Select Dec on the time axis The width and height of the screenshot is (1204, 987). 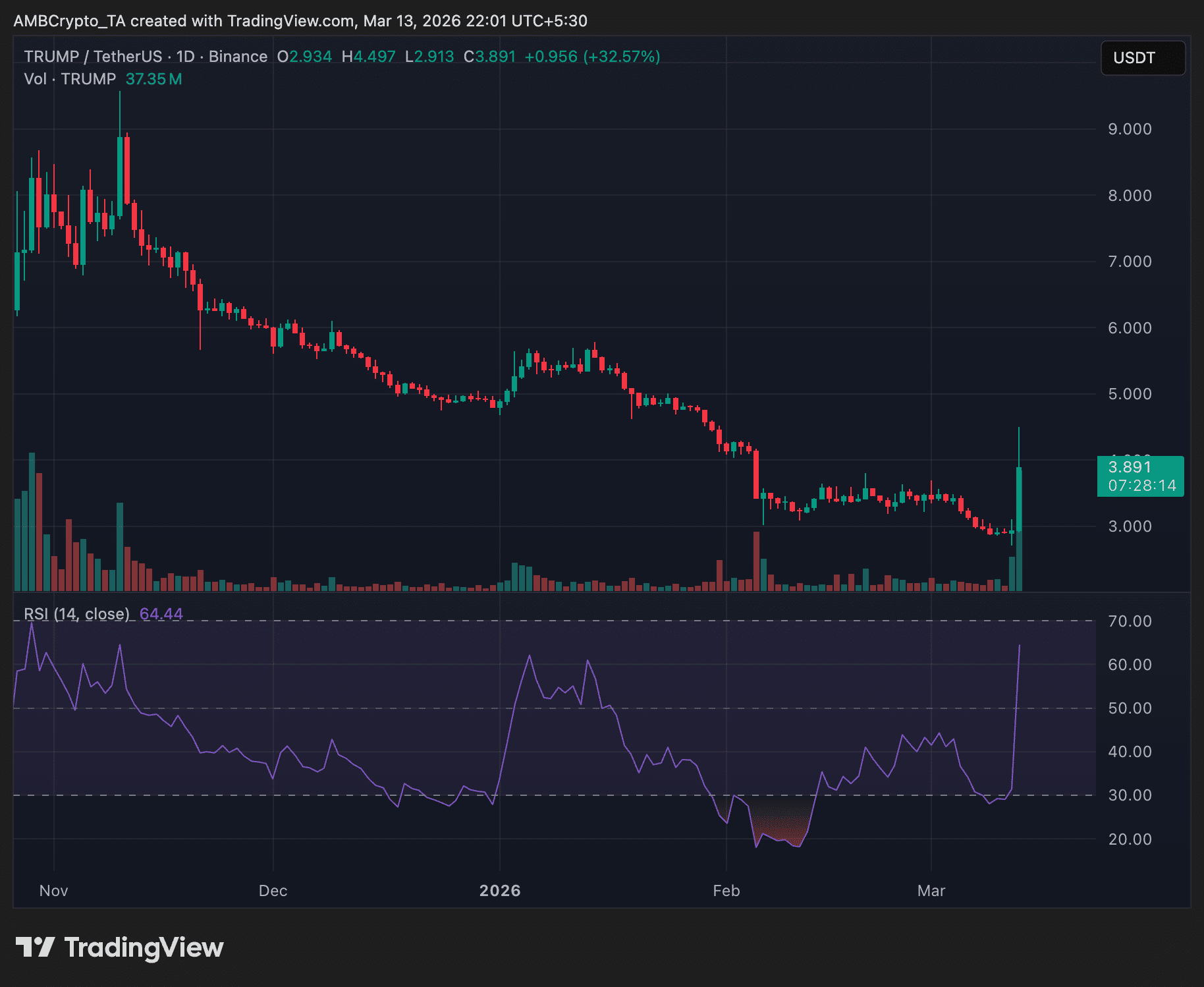point(273,891)
